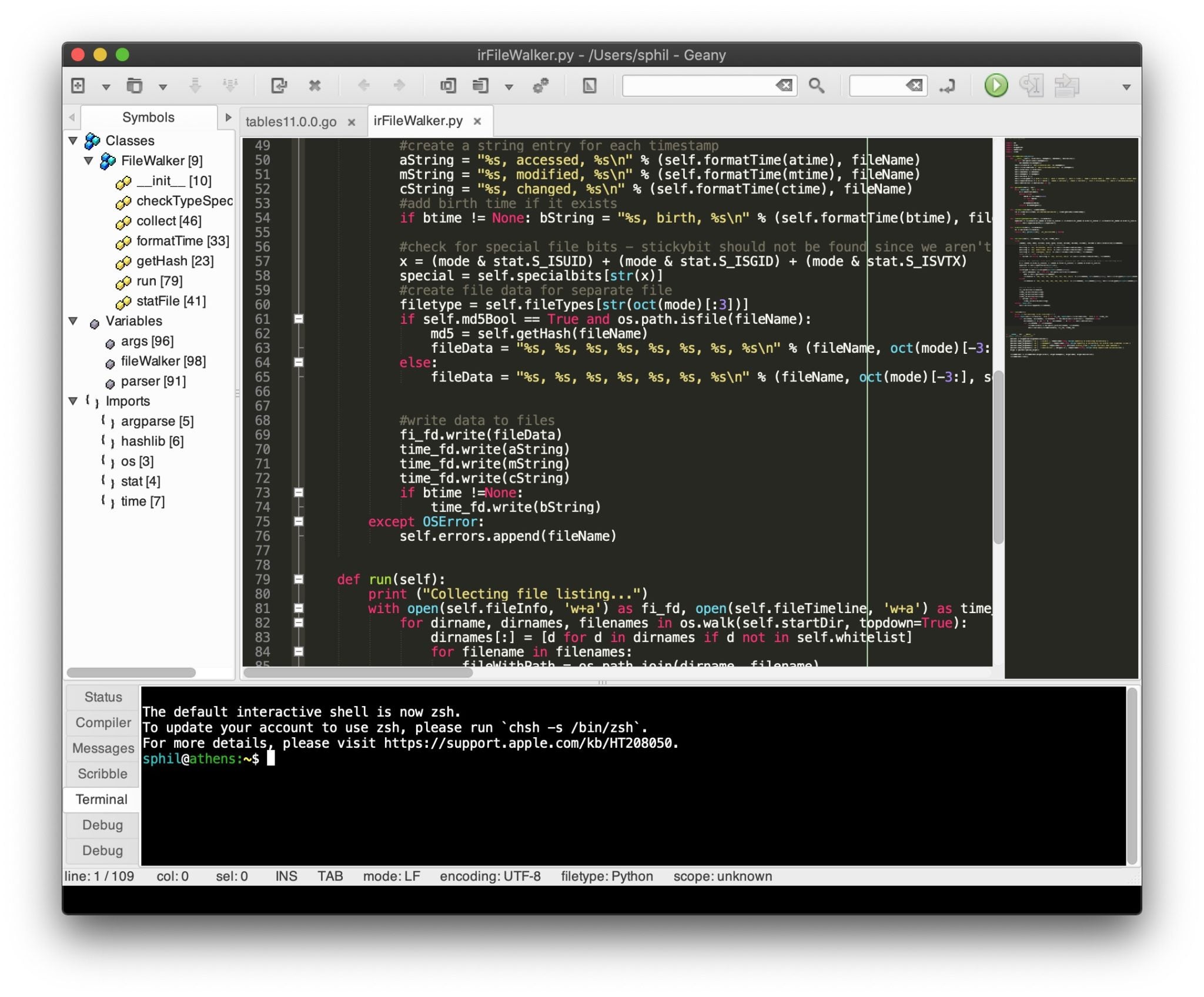Search the document using the magnifier icon
The image size is (1204, 997).
(x=817, y=86)
